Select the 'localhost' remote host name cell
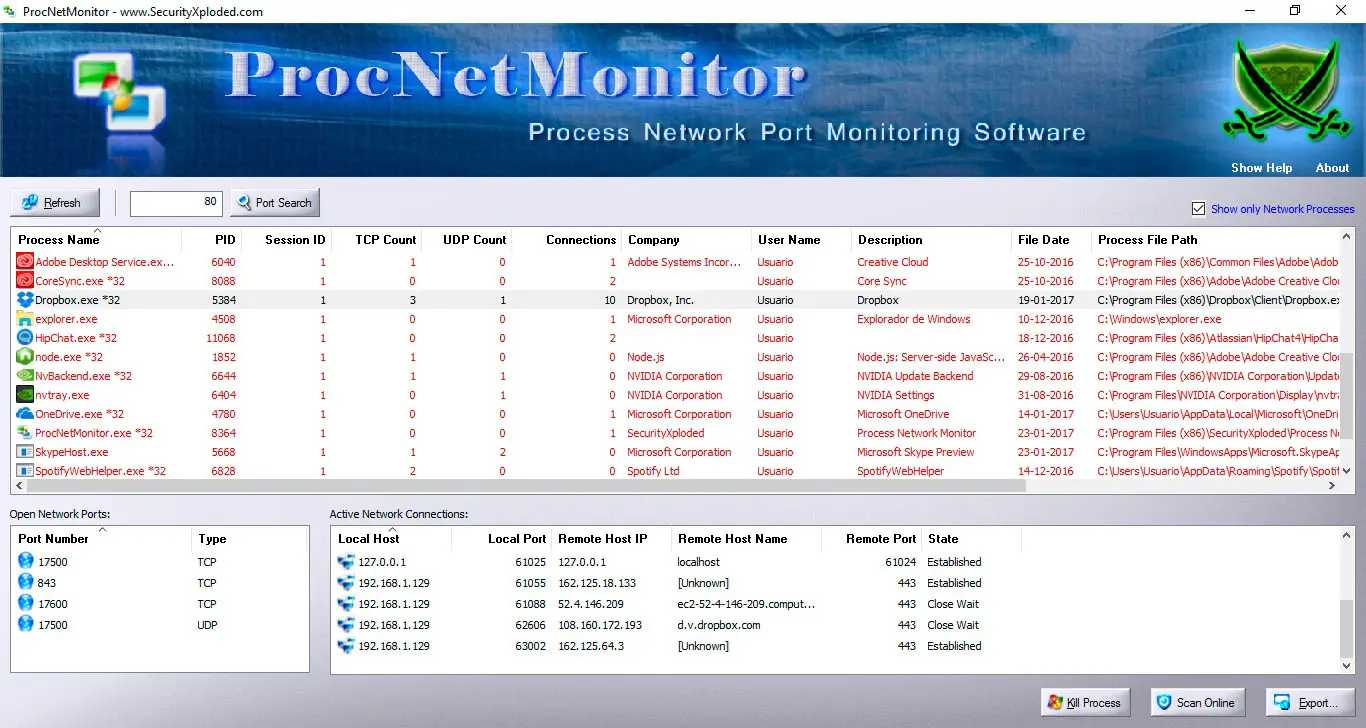This screenshot has height=728, width=1366. 699,562
